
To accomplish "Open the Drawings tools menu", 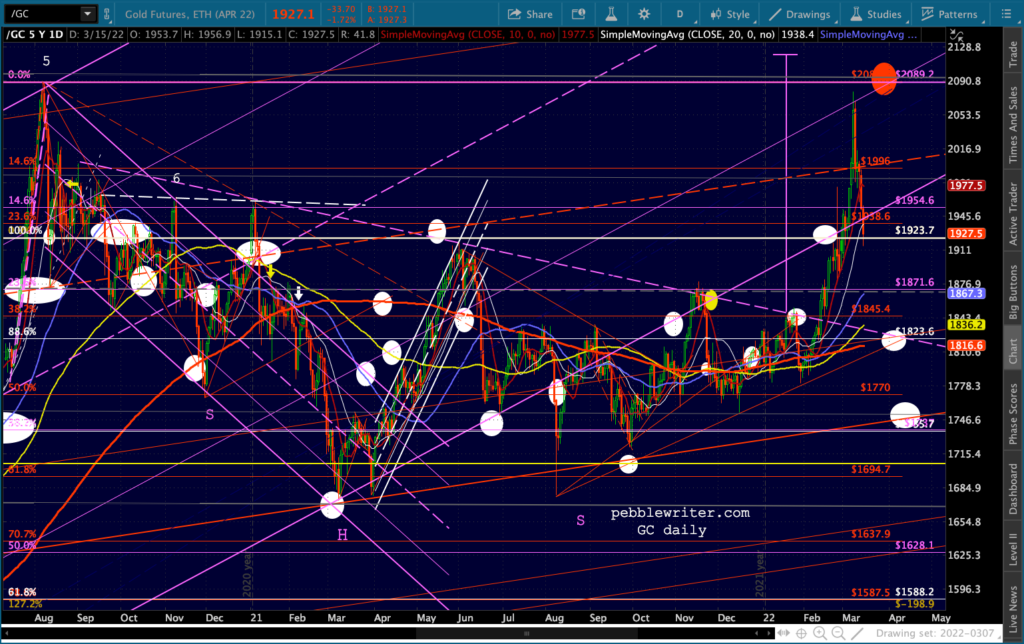I will pyautogui.click(x=800, y=14).
